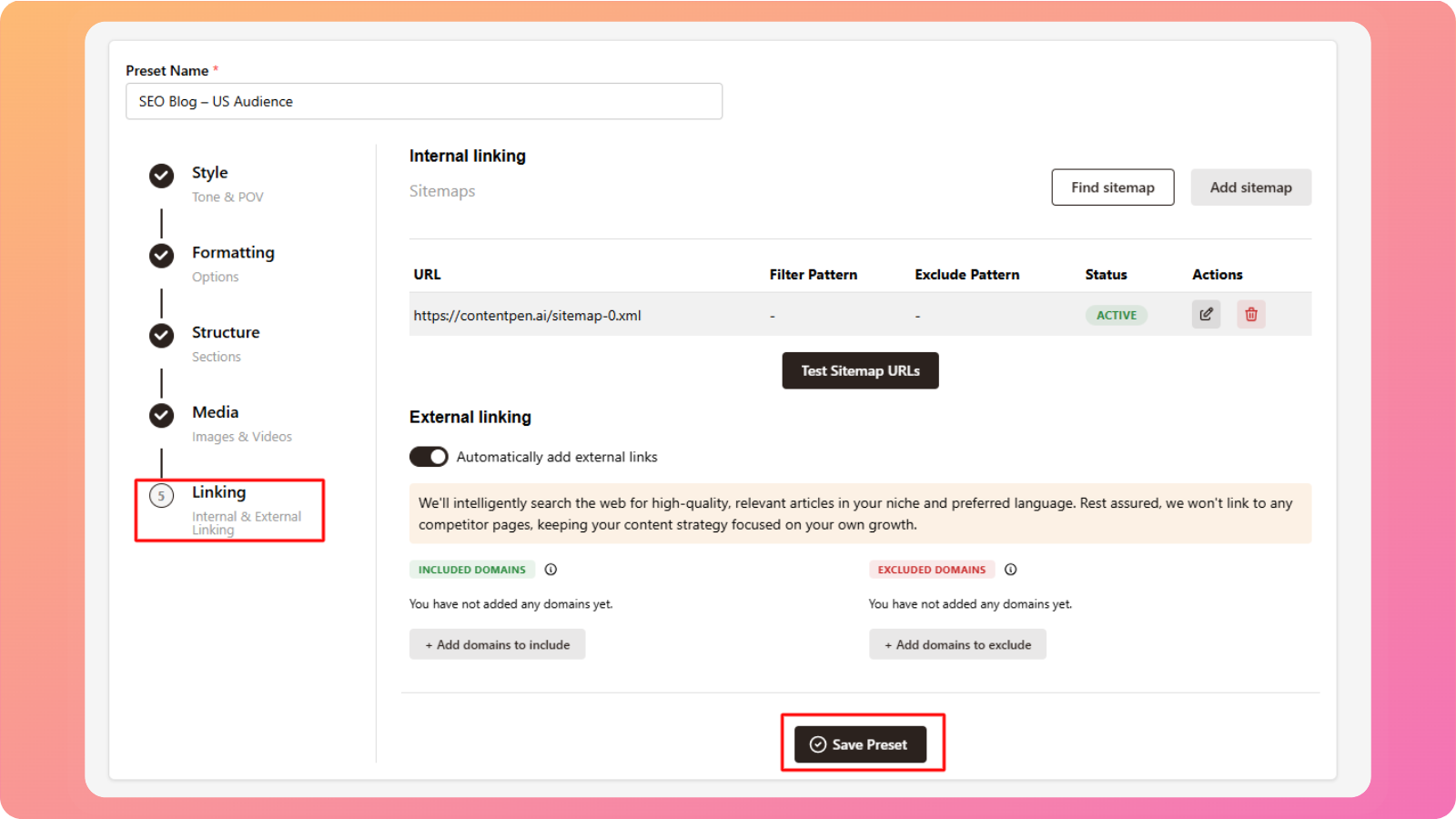Disable automatically add external links toggle
Image resolution: width=1456 pixels, height=819 pixels.
(429, 457)
